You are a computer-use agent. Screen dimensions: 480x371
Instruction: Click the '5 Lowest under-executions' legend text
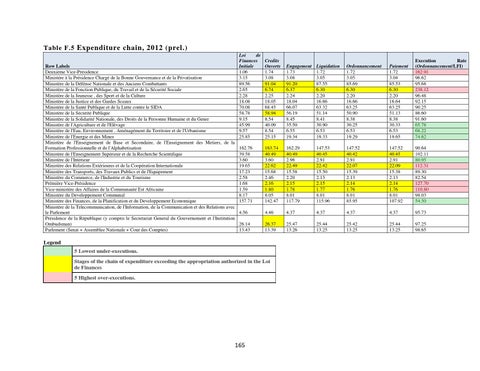[x=106, y=251]
